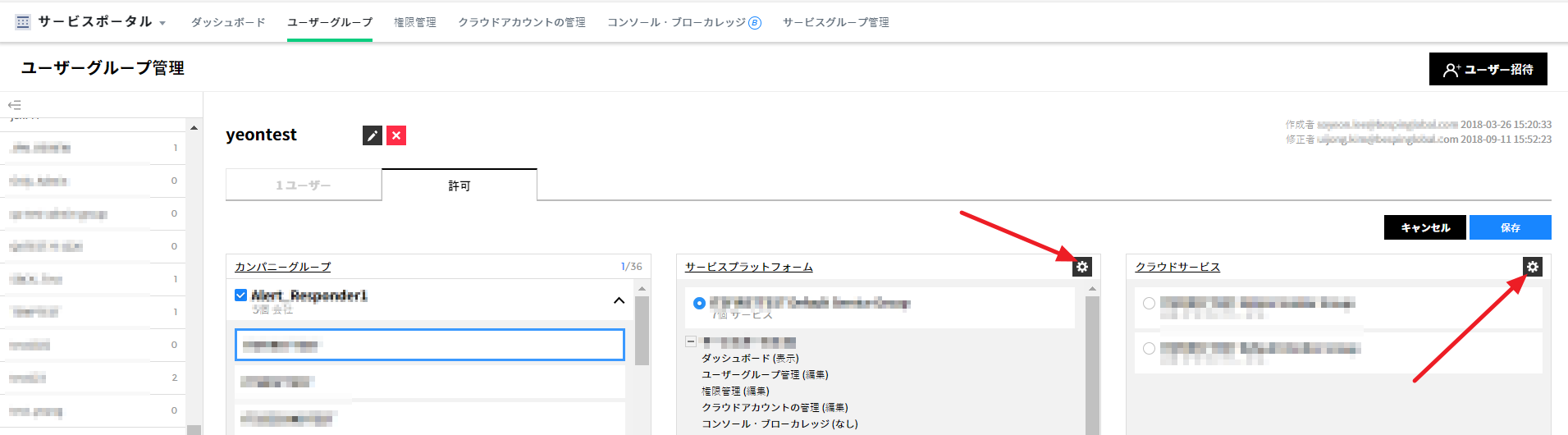Click the ユーザー招待 button
Screen dimensions: 1568x435
click(x=1488, y=70)
